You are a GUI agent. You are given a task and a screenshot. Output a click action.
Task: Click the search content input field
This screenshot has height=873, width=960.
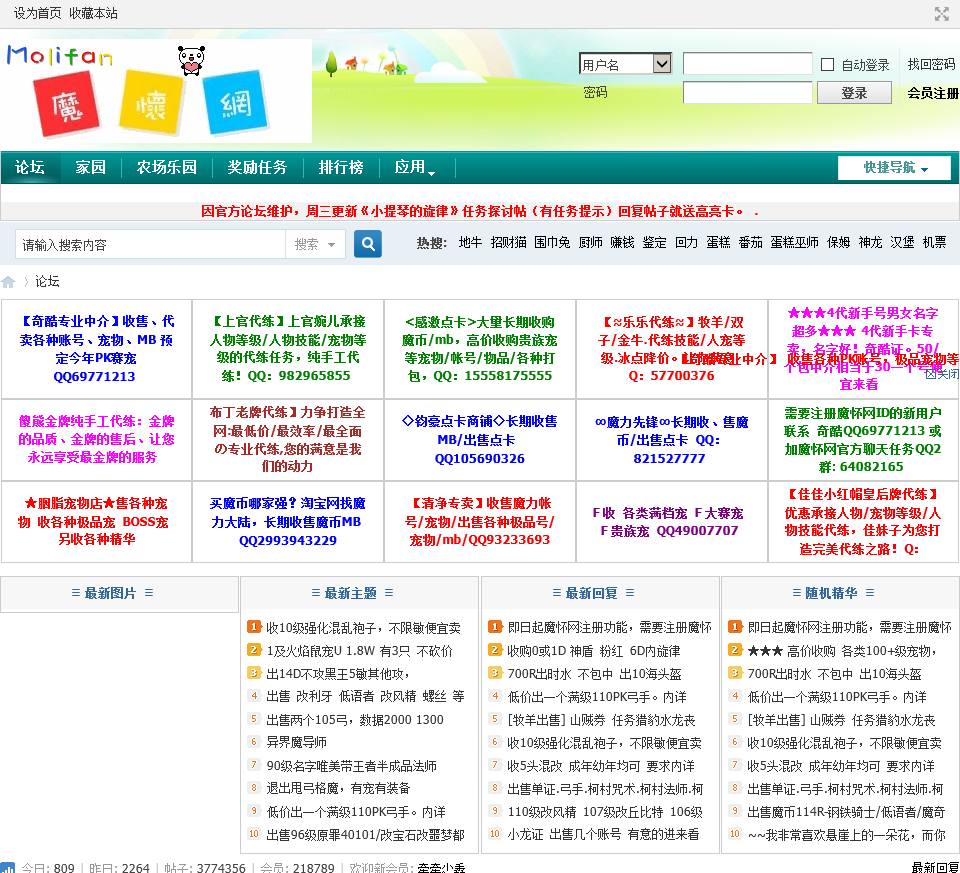(150, 244)
